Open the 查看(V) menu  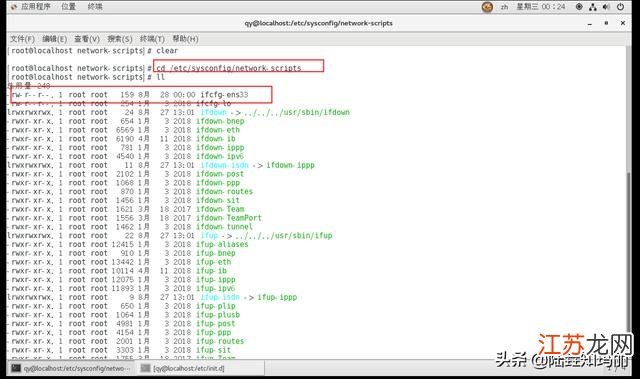[x=87, y=39]
